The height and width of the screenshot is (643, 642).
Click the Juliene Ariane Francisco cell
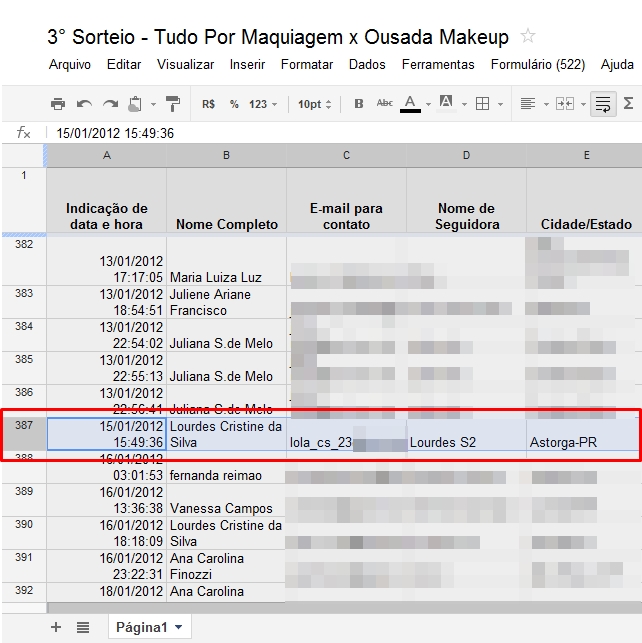pyautogui.click(x=226, y=302)
